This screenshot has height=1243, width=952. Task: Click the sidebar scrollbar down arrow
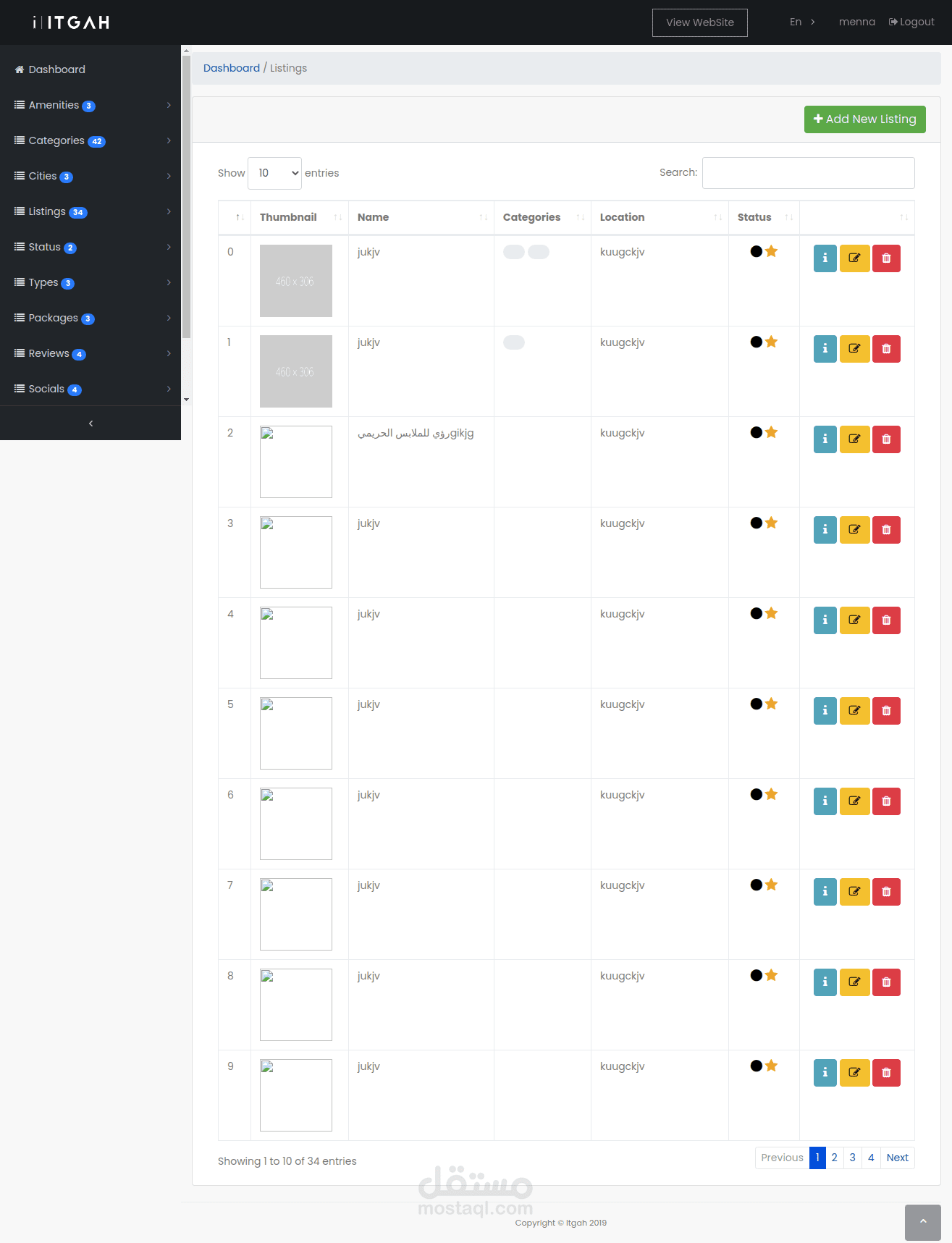point(186,400)
